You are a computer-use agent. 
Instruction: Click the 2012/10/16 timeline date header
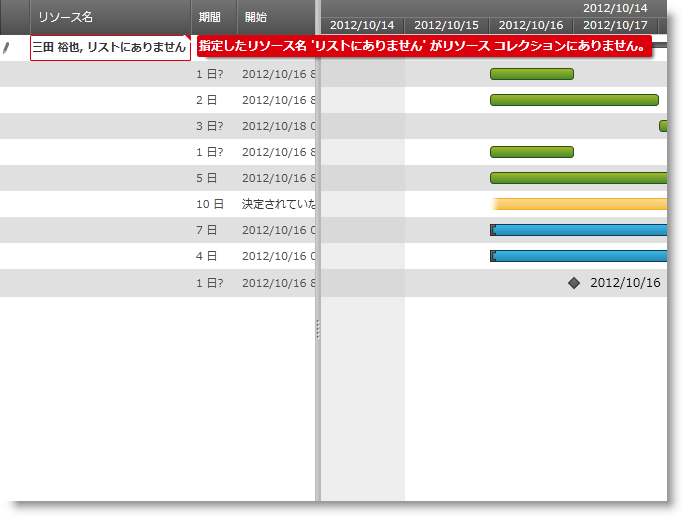point(531,25)
